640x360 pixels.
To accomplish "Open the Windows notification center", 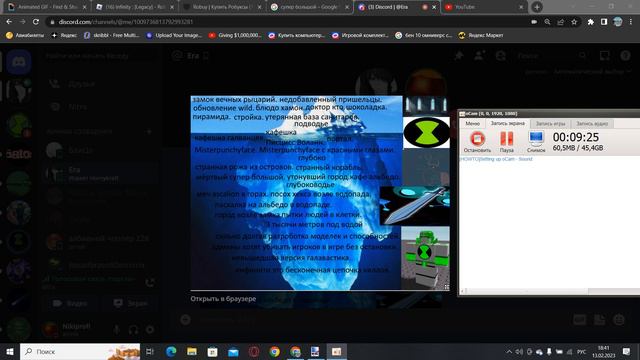I will 627,351.
